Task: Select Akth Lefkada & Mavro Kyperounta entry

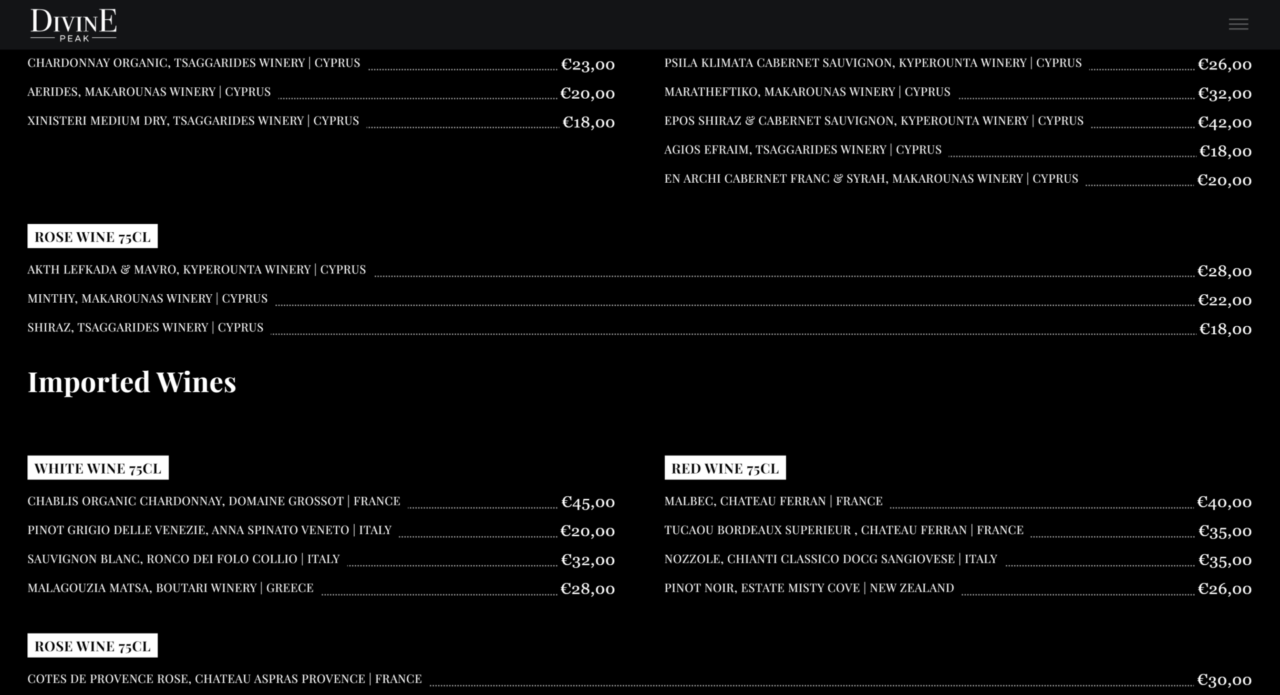Action: [x=197, y=270]
